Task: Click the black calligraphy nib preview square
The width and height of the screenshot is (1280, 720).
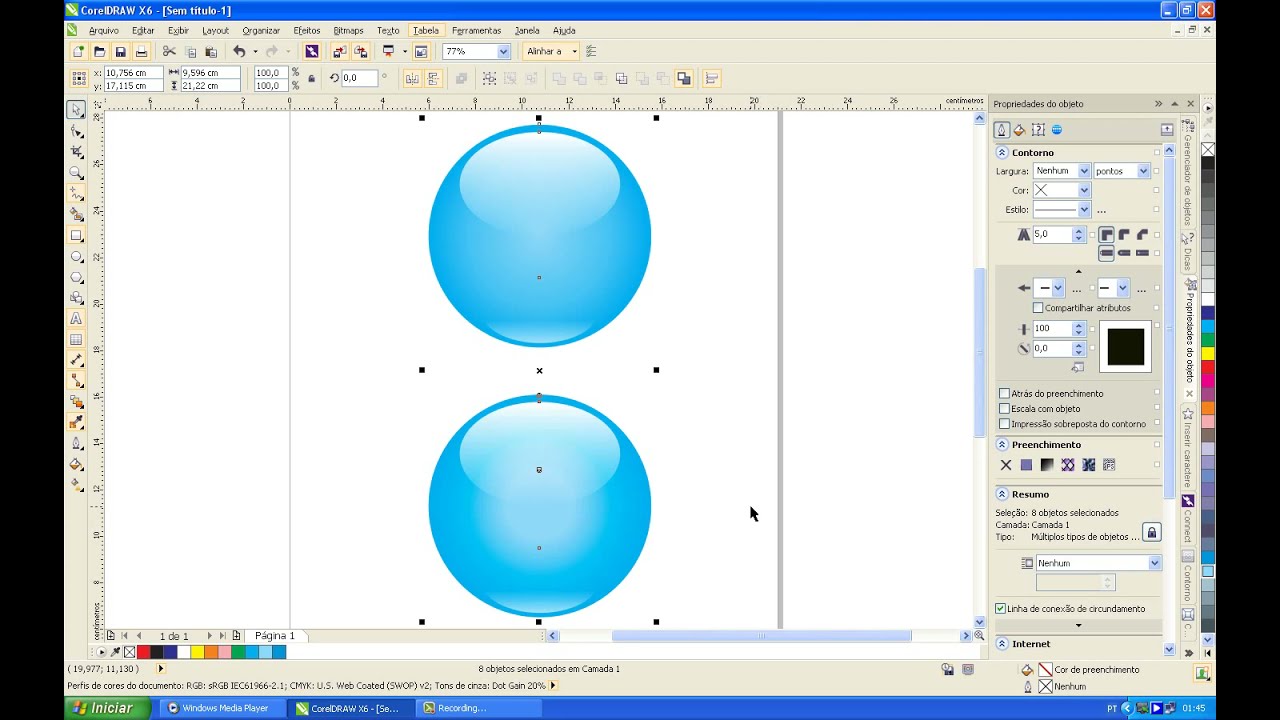Action: pyautogui.click(x=1126, y=347)
